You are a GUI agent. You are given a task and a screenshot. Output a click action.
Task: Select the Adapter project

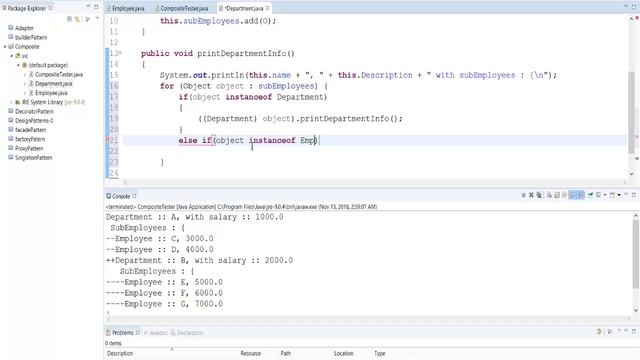click(x=24, y=28)
